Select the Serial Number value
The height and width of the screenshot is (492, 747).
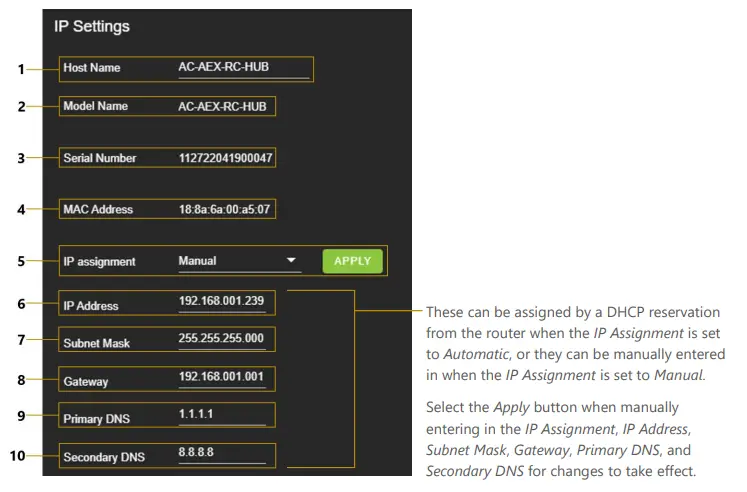click(x=225, y=158)
